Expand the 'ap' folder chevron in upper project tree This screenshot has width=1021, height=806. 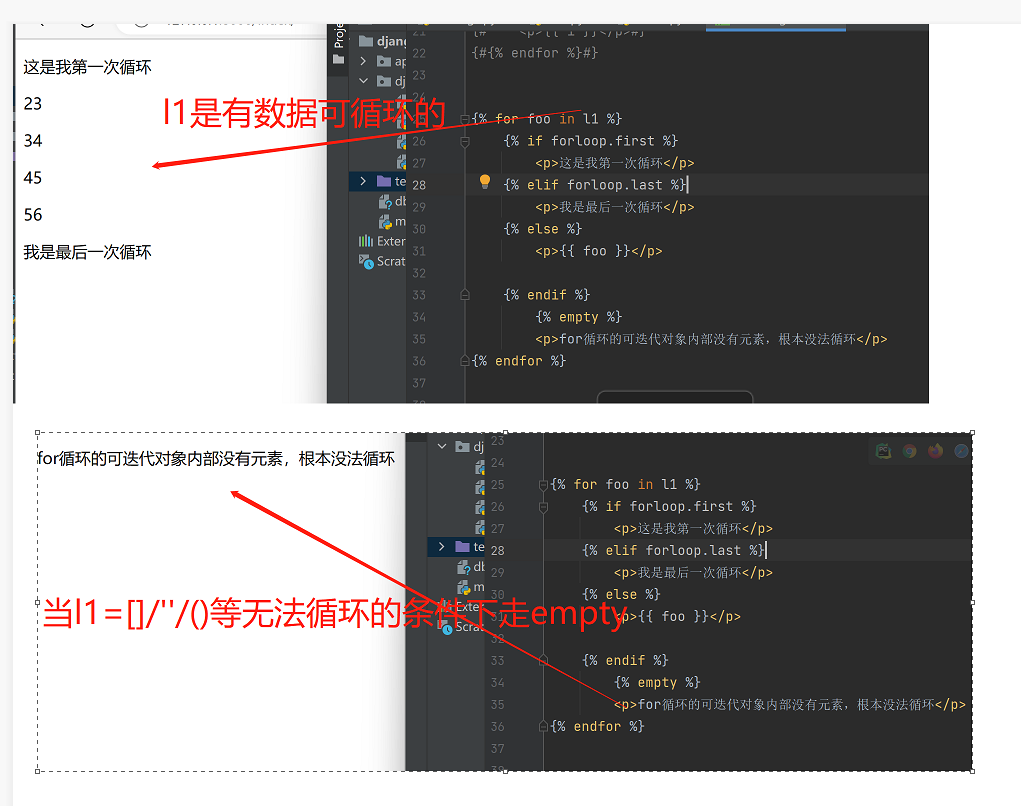tap(363, 61)
